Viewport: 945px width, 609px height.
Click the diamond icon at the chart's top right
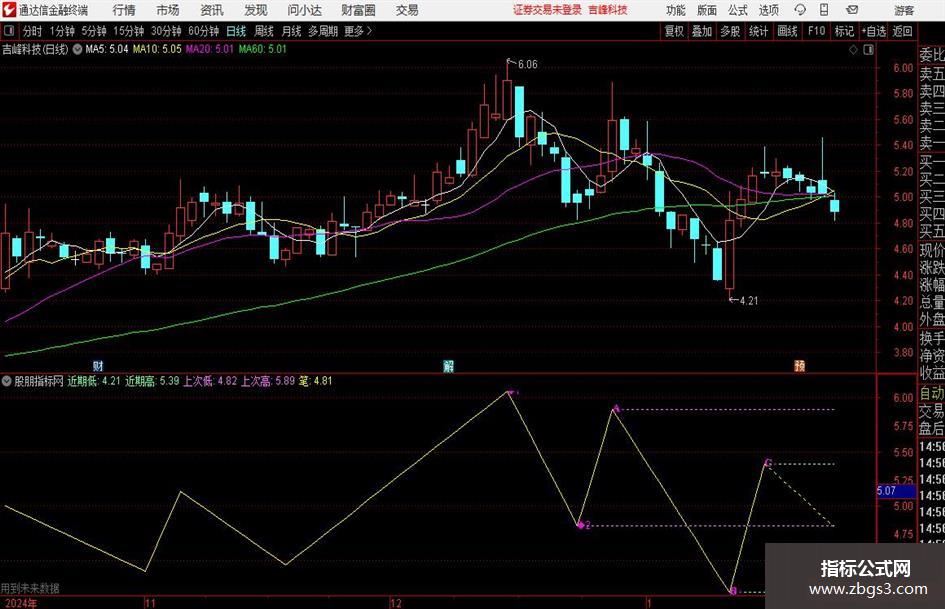point(853,50)
